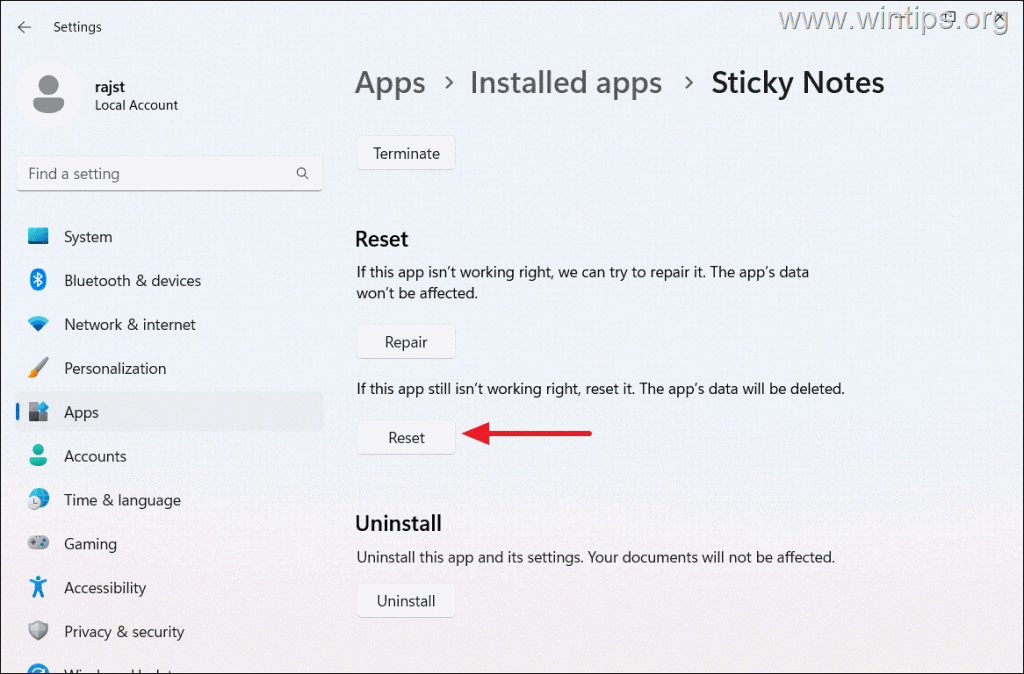Click the Bluetooth icon in sidebar
The height and width of the screenshot is (674, 1024).
tap(38, 280)
